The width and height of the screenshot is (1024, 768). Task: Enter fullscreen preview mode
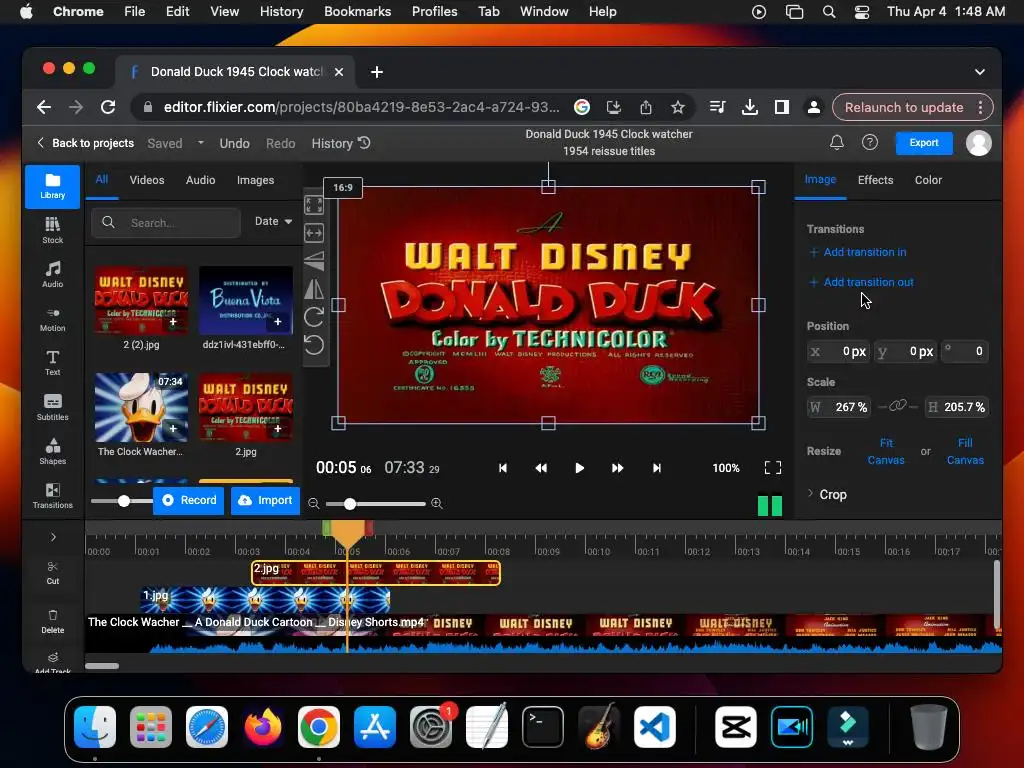[x=773, y=468]
